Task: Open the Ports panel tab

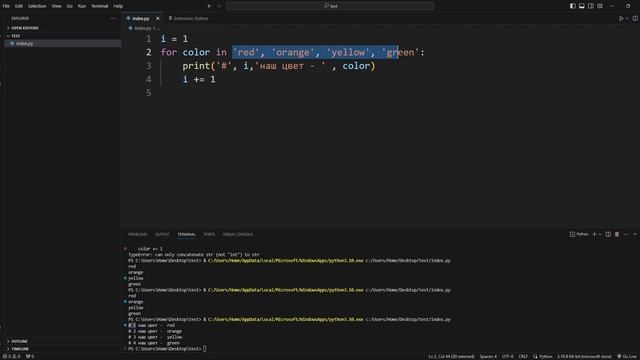Action: click(209, 235)
